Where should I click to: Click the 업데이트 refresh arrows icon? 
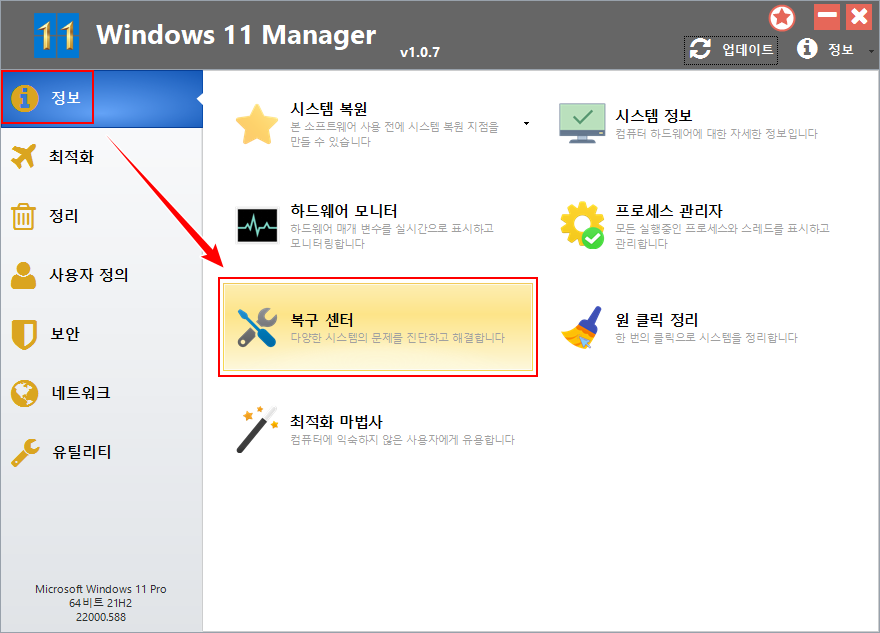tap(700, 49)
